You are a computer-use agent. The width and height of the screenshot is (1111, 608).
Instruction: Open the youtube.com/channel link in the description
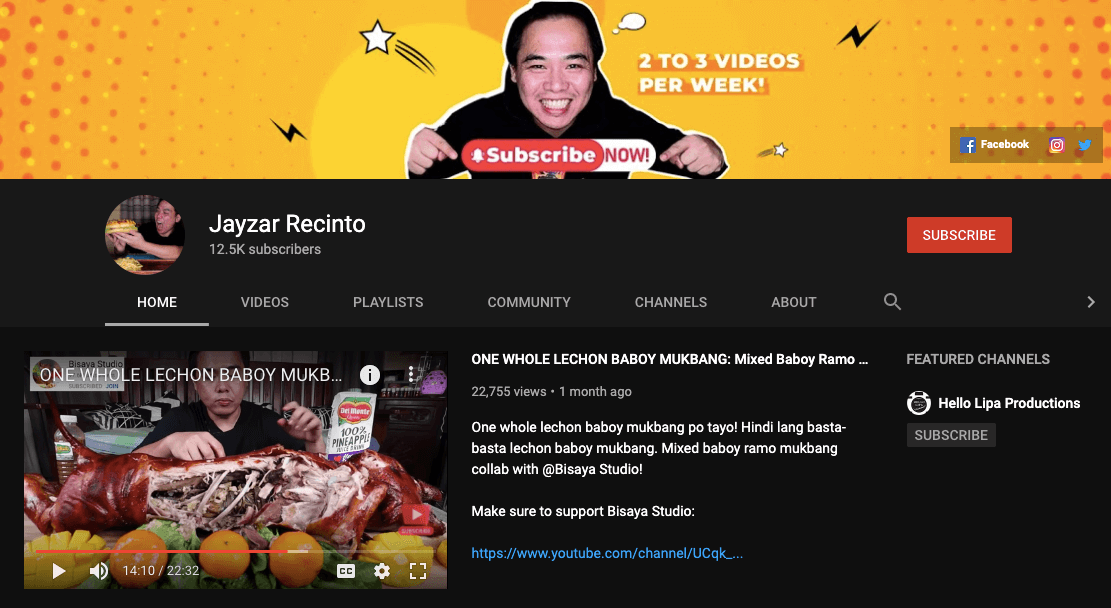pyautogui.click(x=607, y=553)
